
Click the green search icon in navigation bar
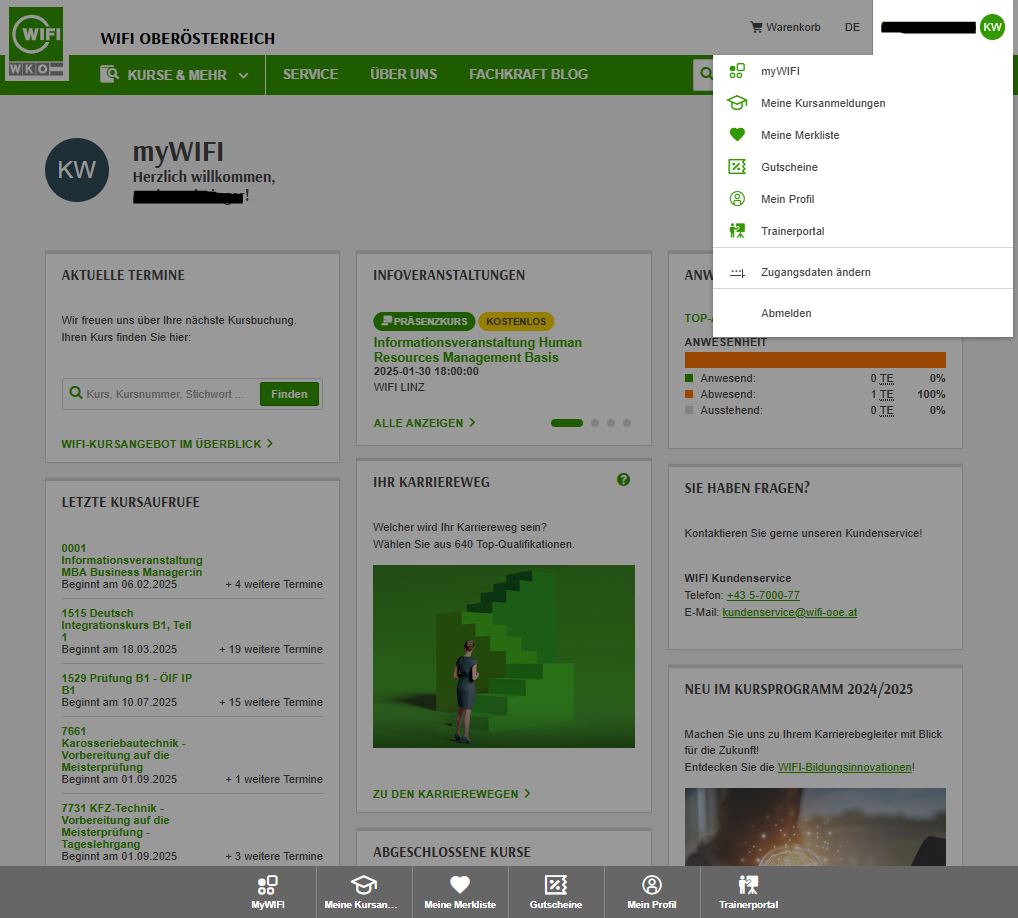(704, 75)
